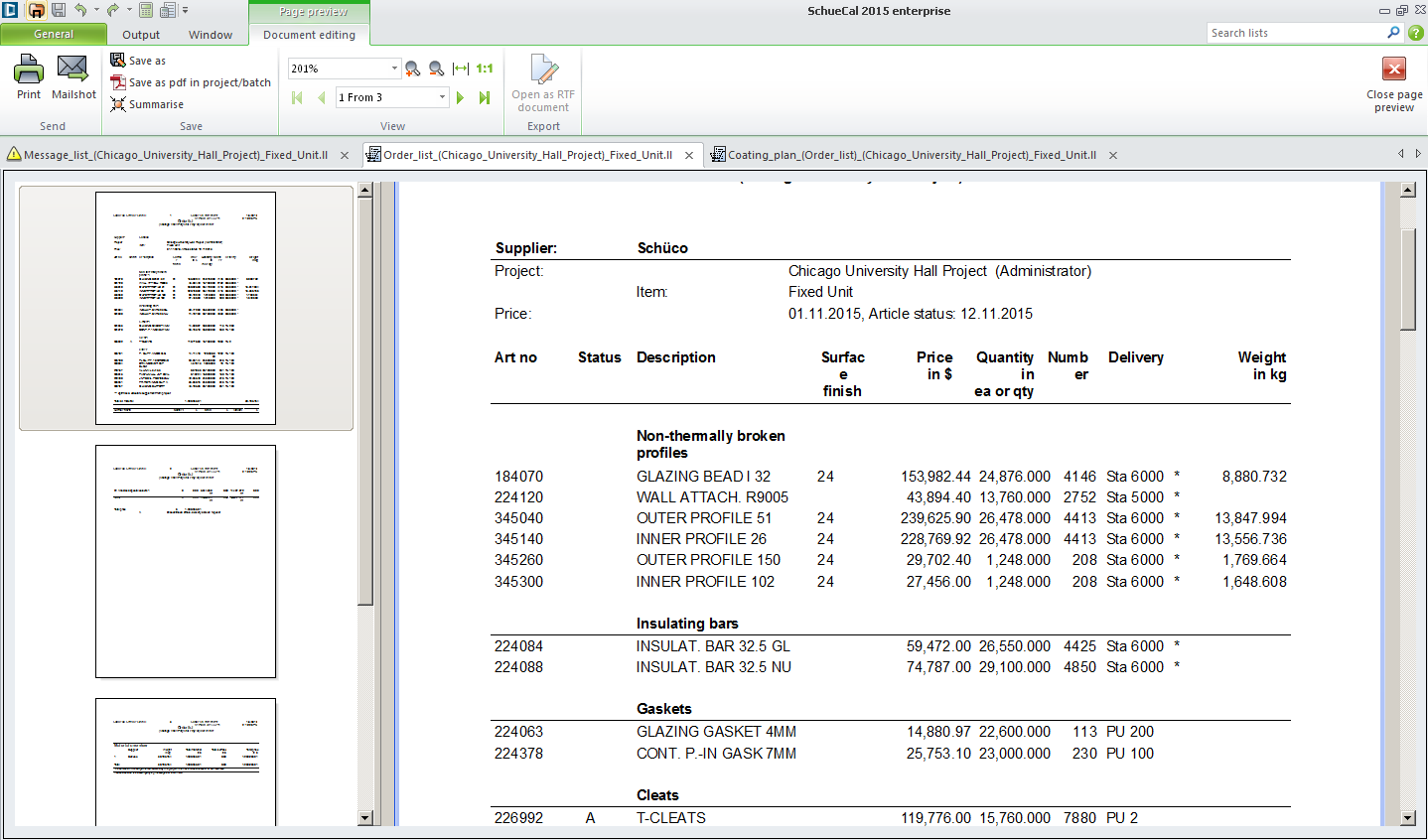Click the Search lists input field
The height and width of the screenshot is (840, 1428).
click(x=1296, y=33)
